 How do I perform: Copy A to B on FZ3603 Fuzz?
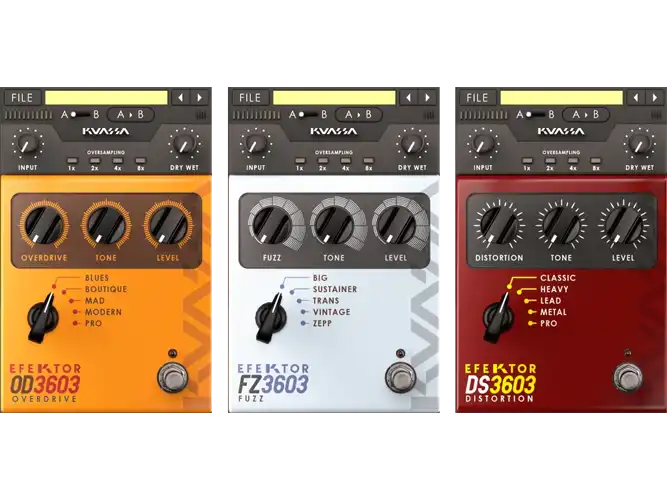(x=358, y=114)
